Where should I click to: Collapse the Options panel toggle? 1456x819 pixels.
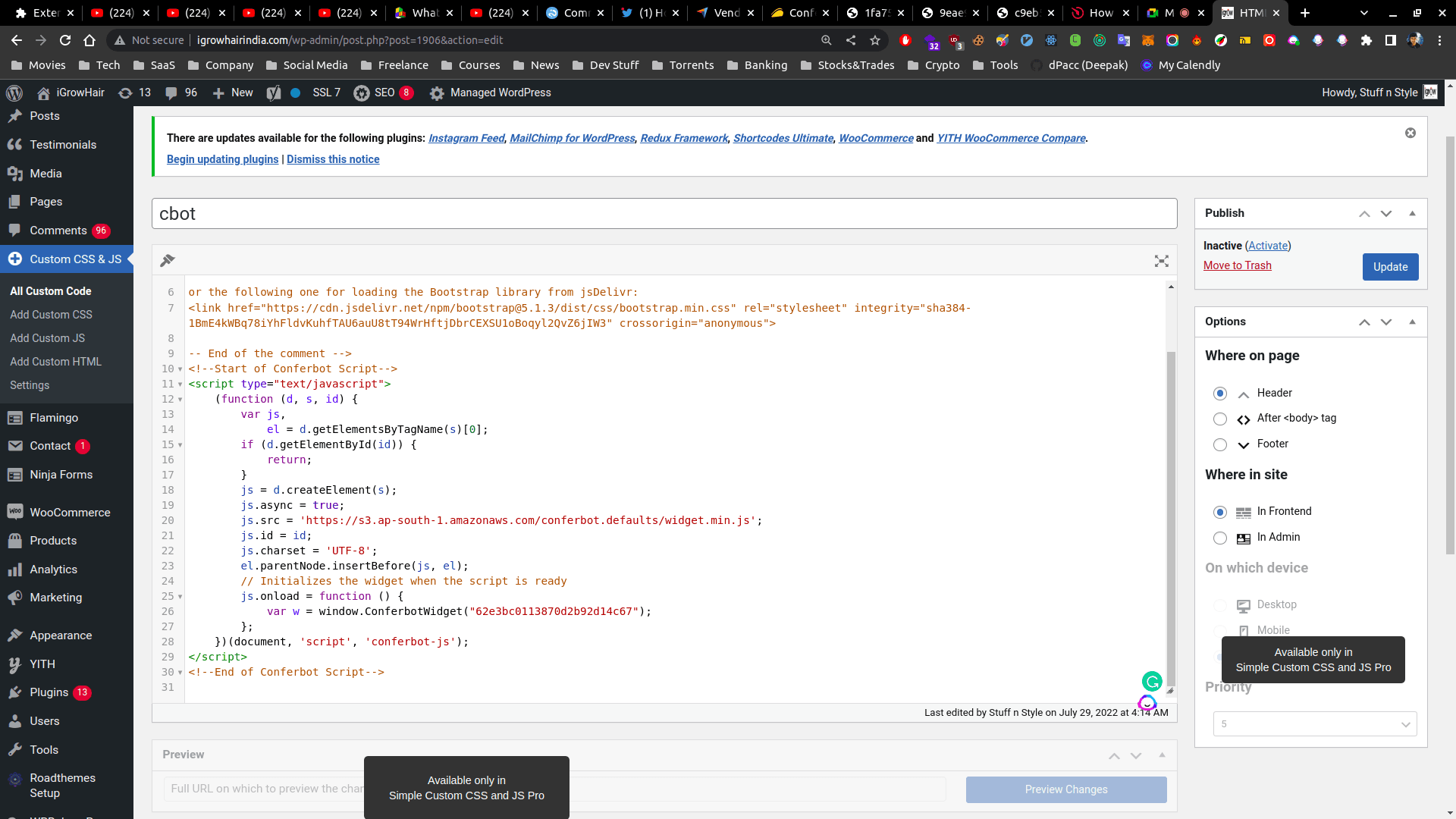click(x=1412, y=322)
